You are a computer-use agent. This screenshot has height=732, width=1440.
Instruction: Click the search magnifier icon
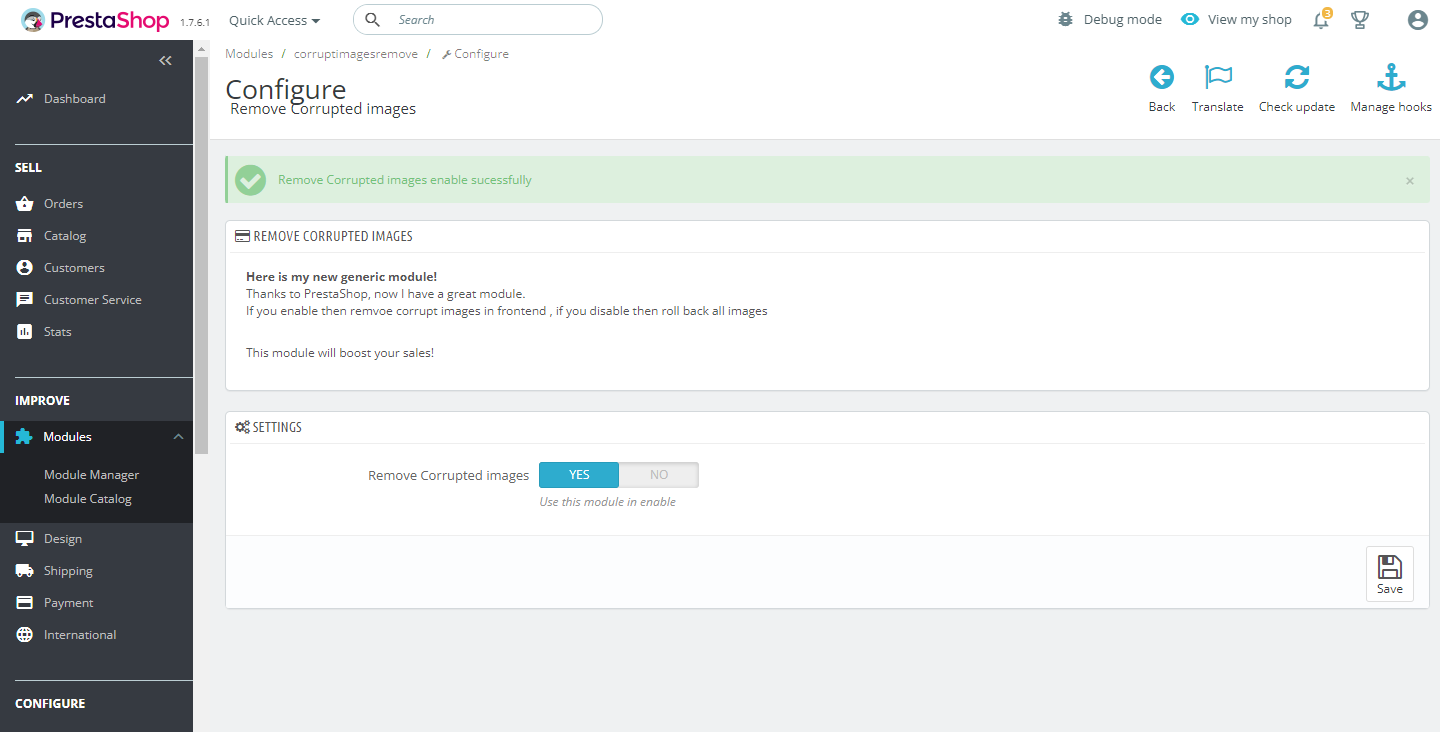[x=372, y=20]
